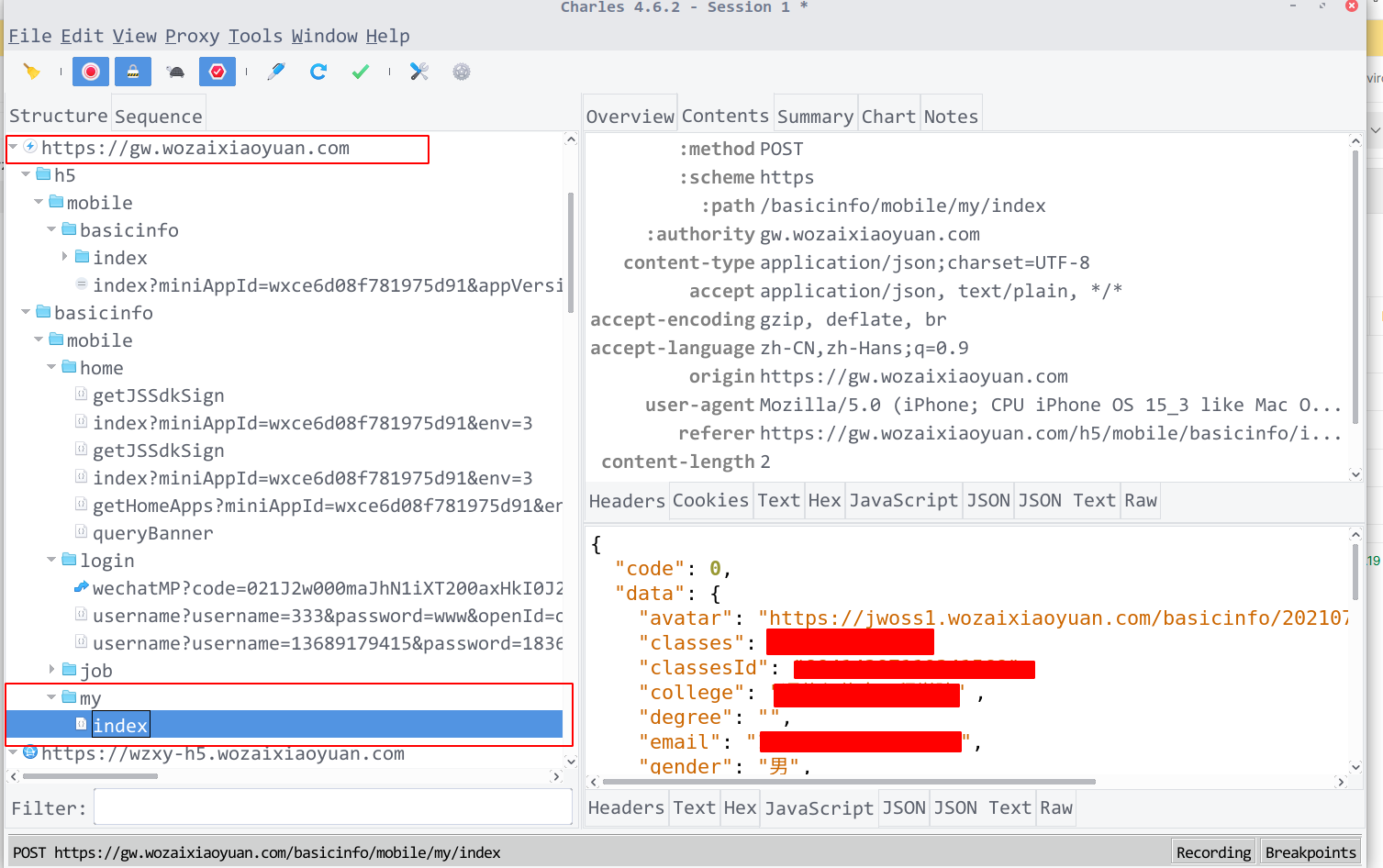Open the Chart tab
Screen dimensions: 1383x868
888,116
